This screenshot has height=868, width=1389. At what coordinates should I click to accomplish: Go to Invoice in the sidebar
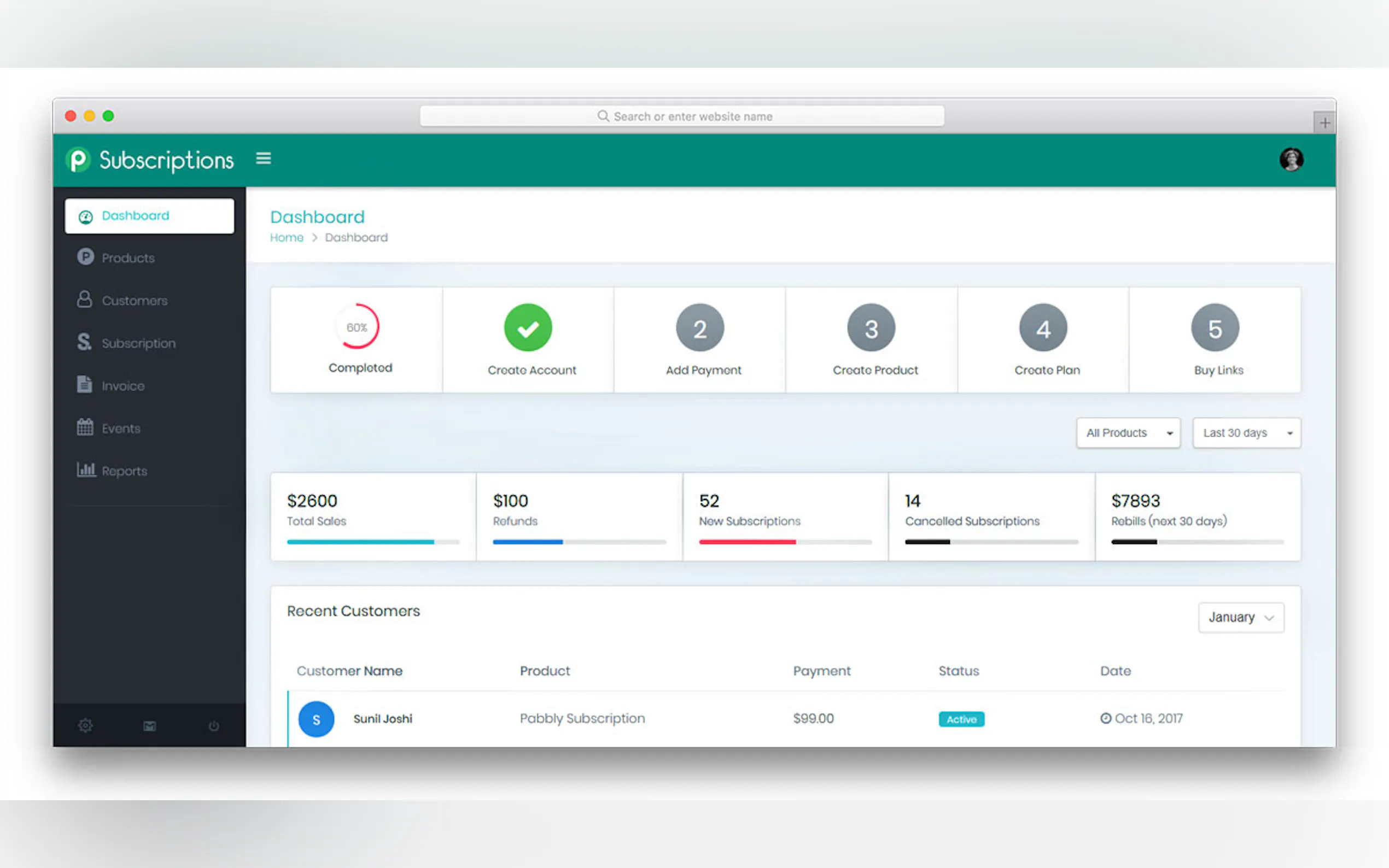tap(123, 386)
